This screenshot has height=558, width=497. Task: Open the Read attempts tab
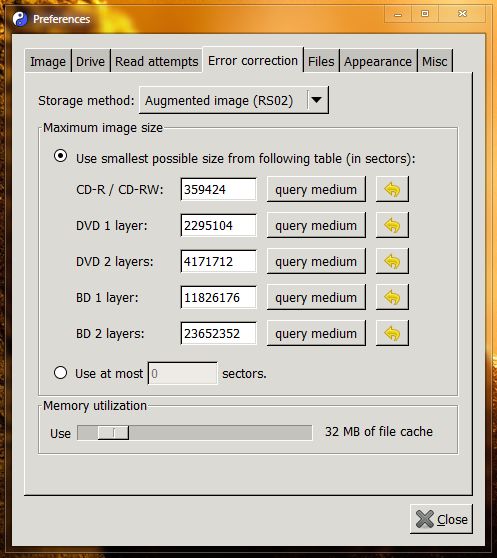click(x=157, y=61)
